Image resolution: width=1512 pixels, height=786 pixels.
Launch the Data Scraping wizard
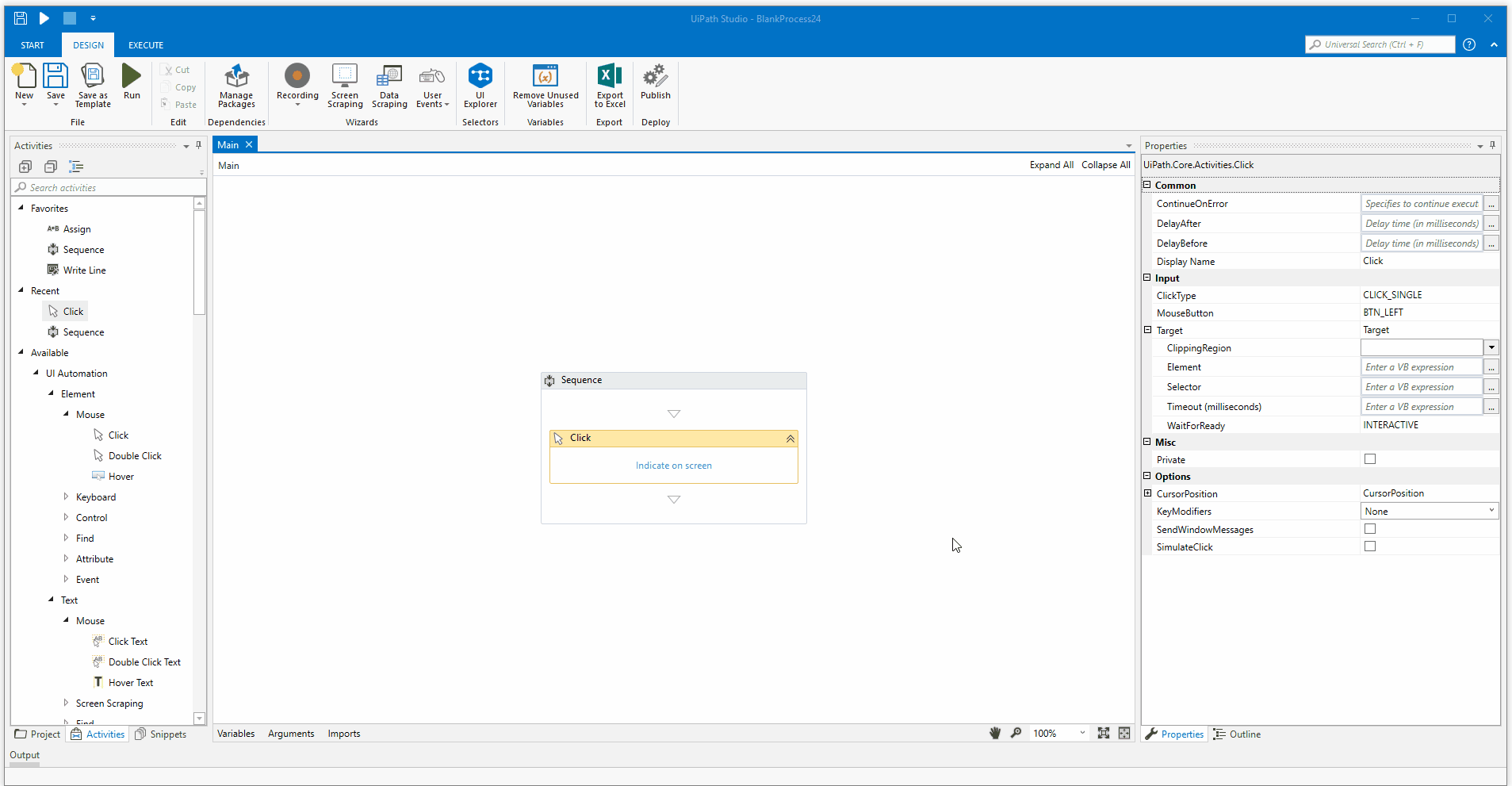point(389,85)
